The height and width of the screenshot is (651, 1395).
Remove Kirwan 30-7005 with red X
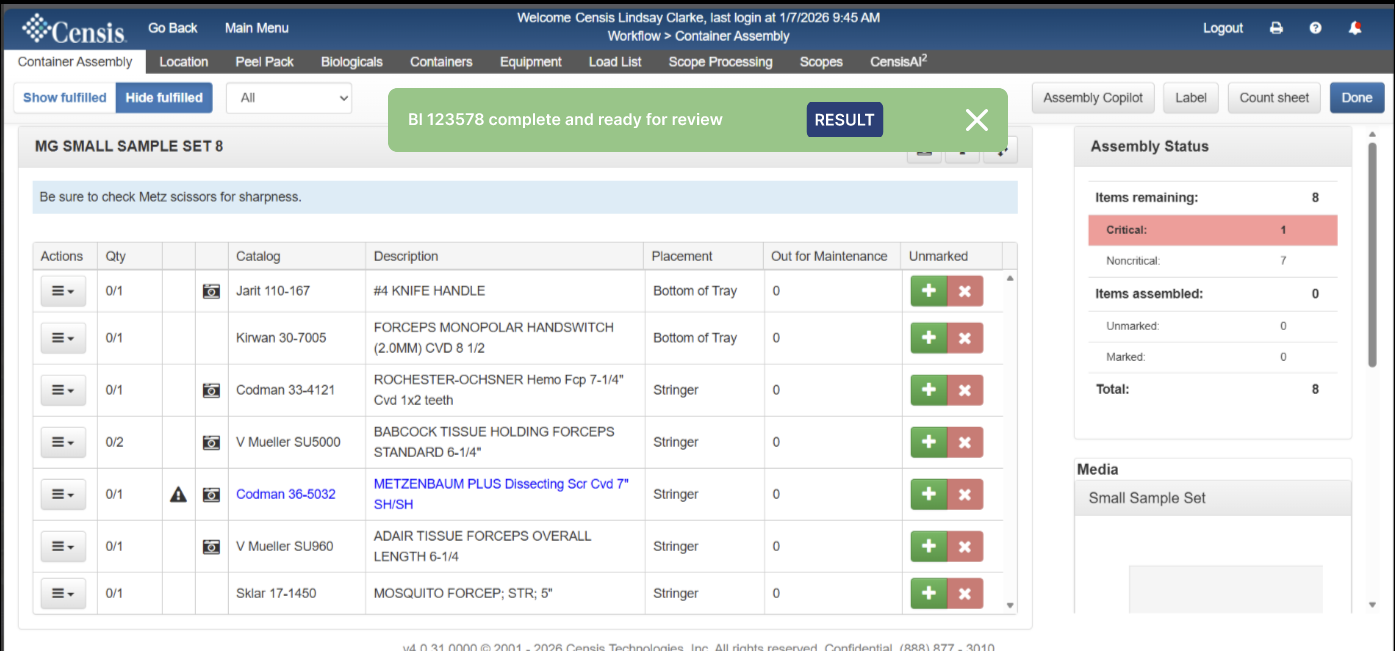pyautogui.click(x=965, y=338)
